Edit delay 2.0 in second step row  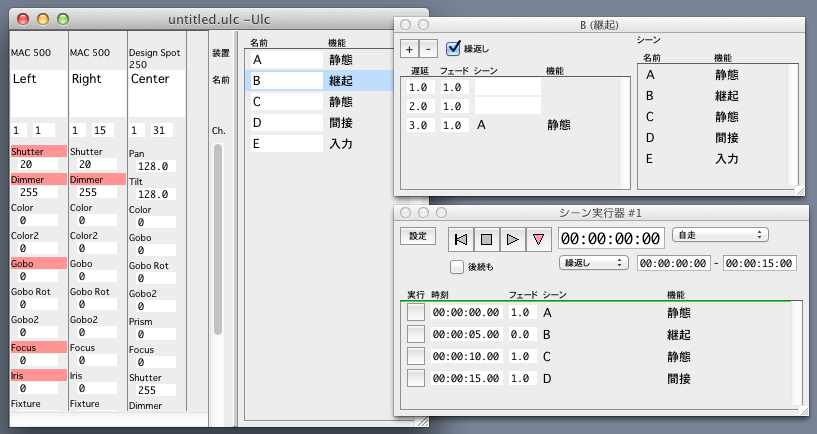[421, 106]
